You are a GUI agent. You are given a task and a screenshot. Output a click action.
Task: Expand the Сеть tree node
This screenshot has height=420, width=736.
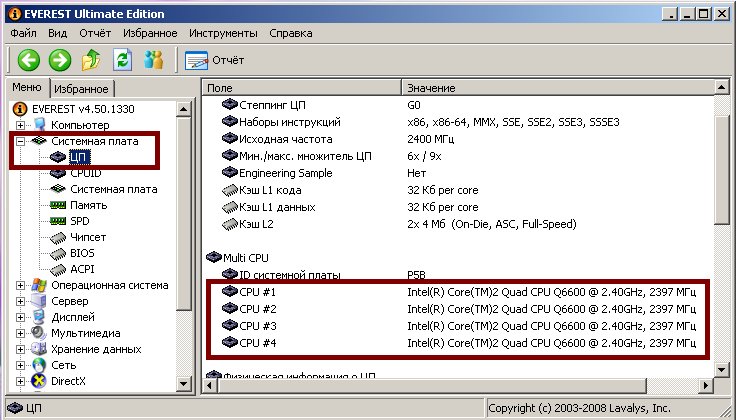[20, 365]
